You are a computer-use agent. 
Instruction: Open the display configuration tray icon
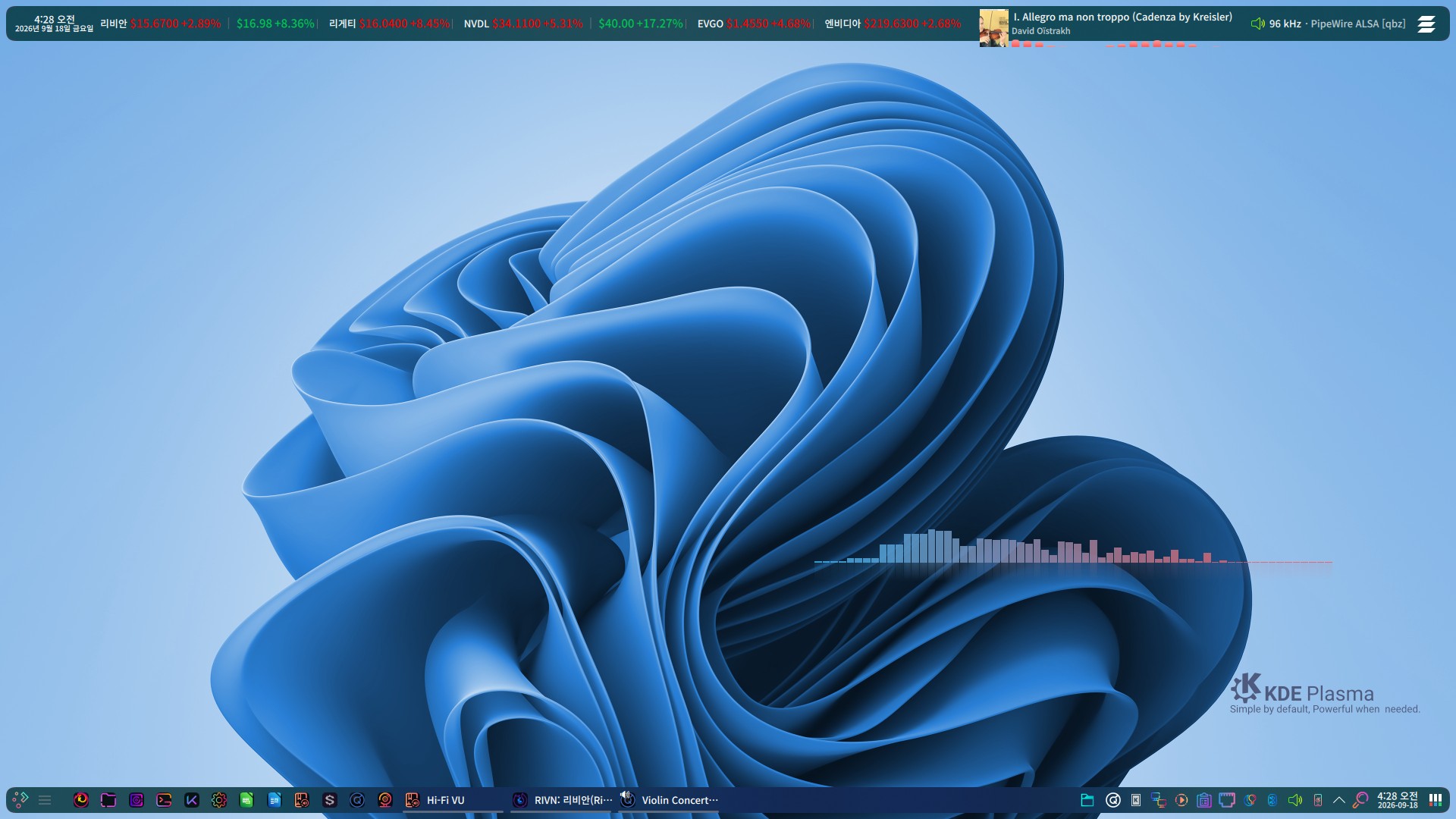[1159, 799]
